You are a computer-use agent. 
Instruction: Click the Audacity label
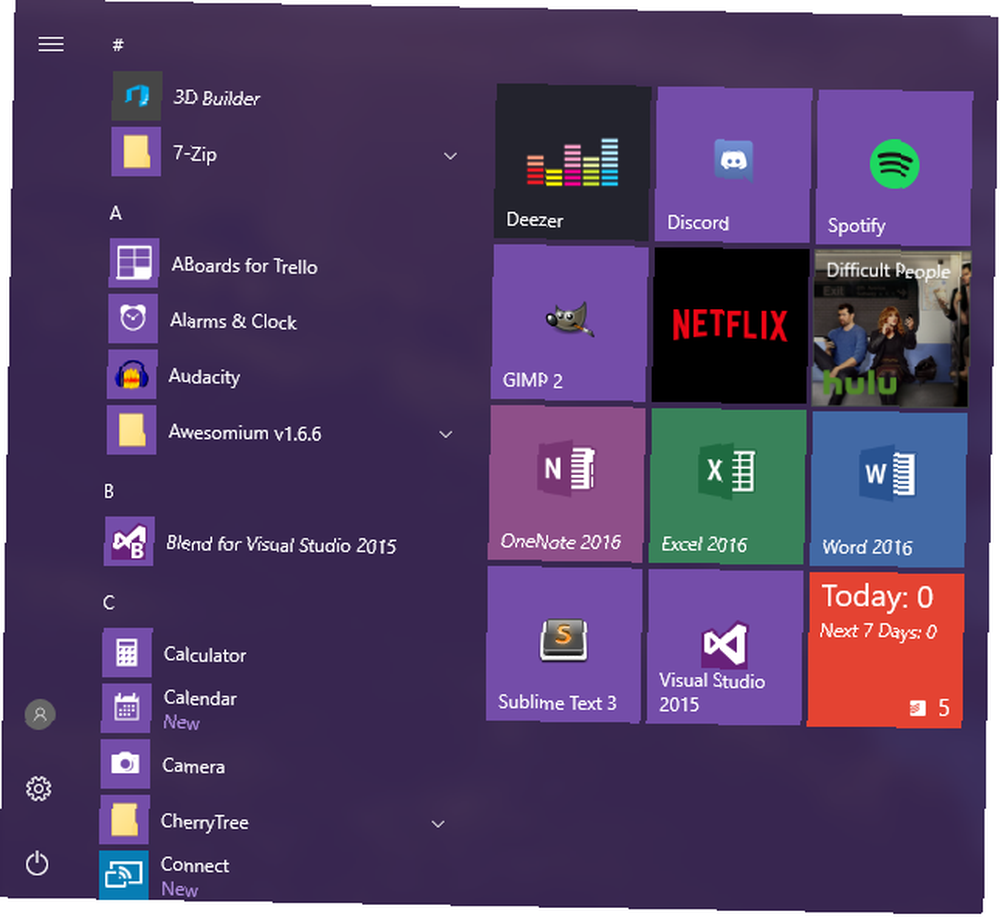(204, 377)
